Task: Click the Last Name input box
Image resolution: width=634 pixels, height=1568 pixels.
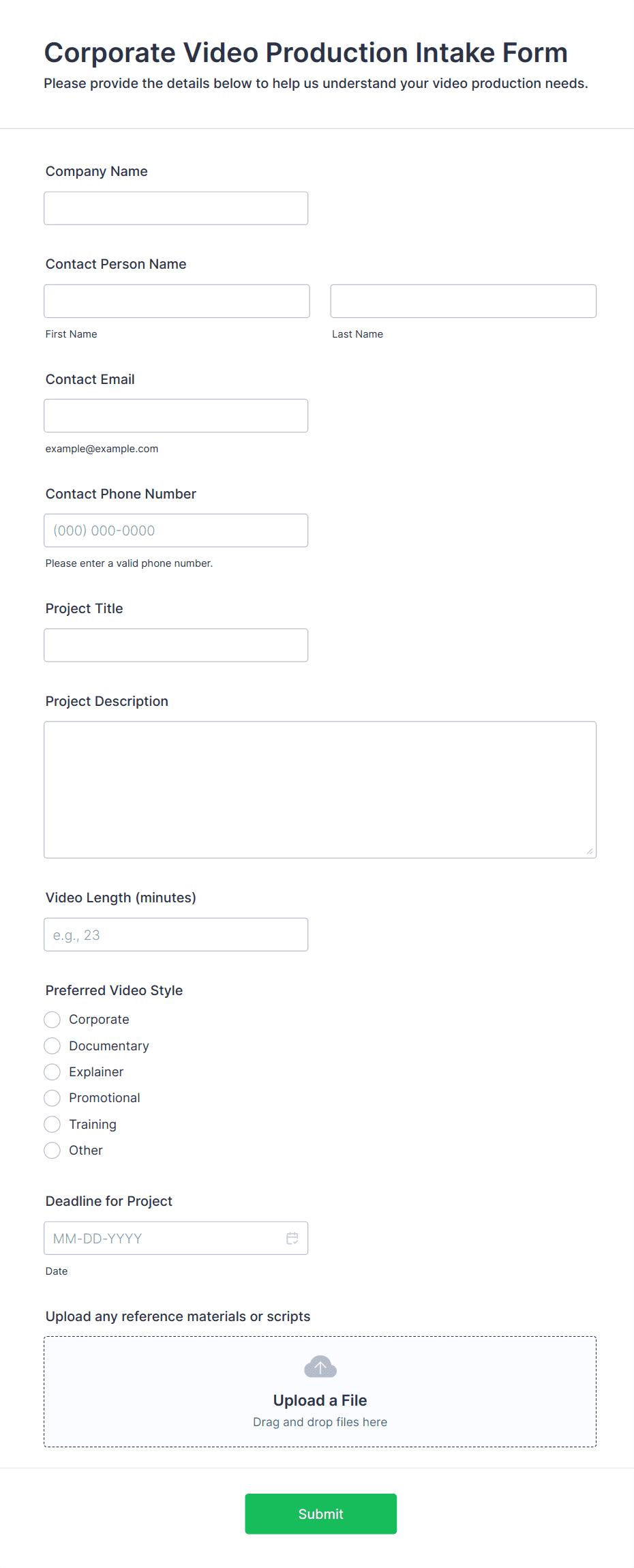Action: (463, 301)
